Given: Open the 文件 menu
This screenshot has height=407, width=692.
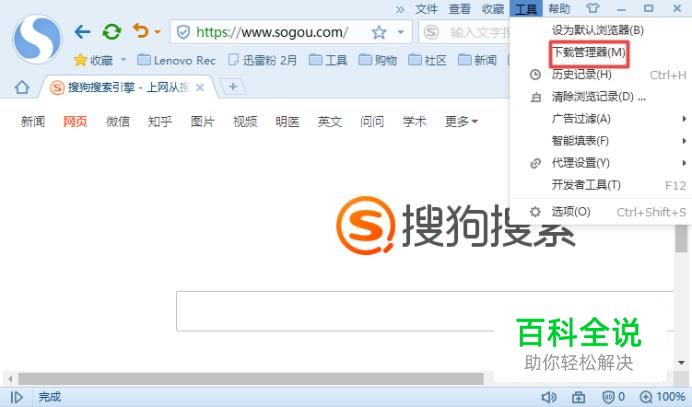Looking at the screenshot, I should [426, 9].
